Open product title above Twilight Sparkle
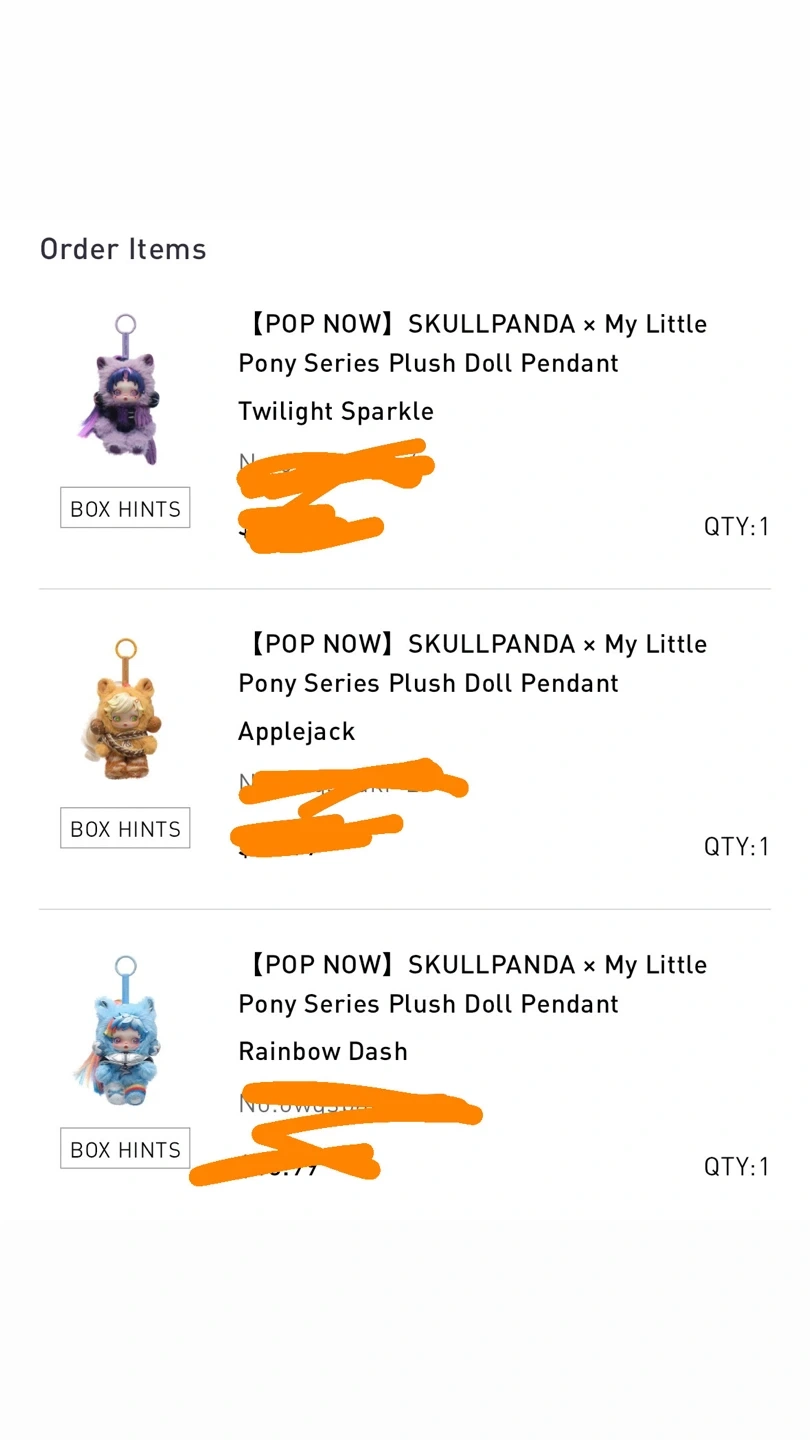The height and width of the screenshot is (1440, 810). point(472,343)
